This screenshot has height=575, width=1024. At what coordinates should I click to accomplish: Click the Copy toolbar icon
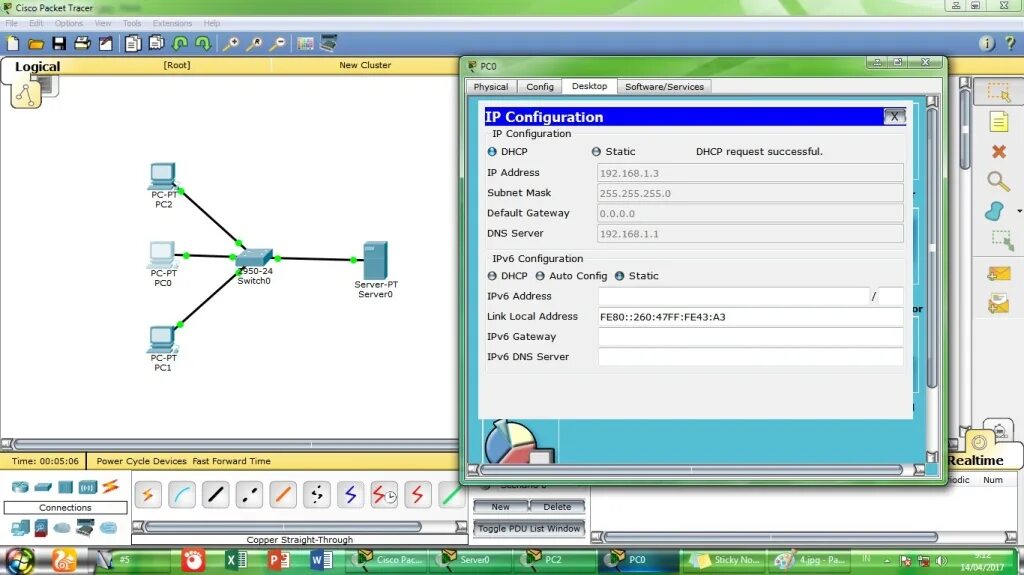(x=133, y=44)
